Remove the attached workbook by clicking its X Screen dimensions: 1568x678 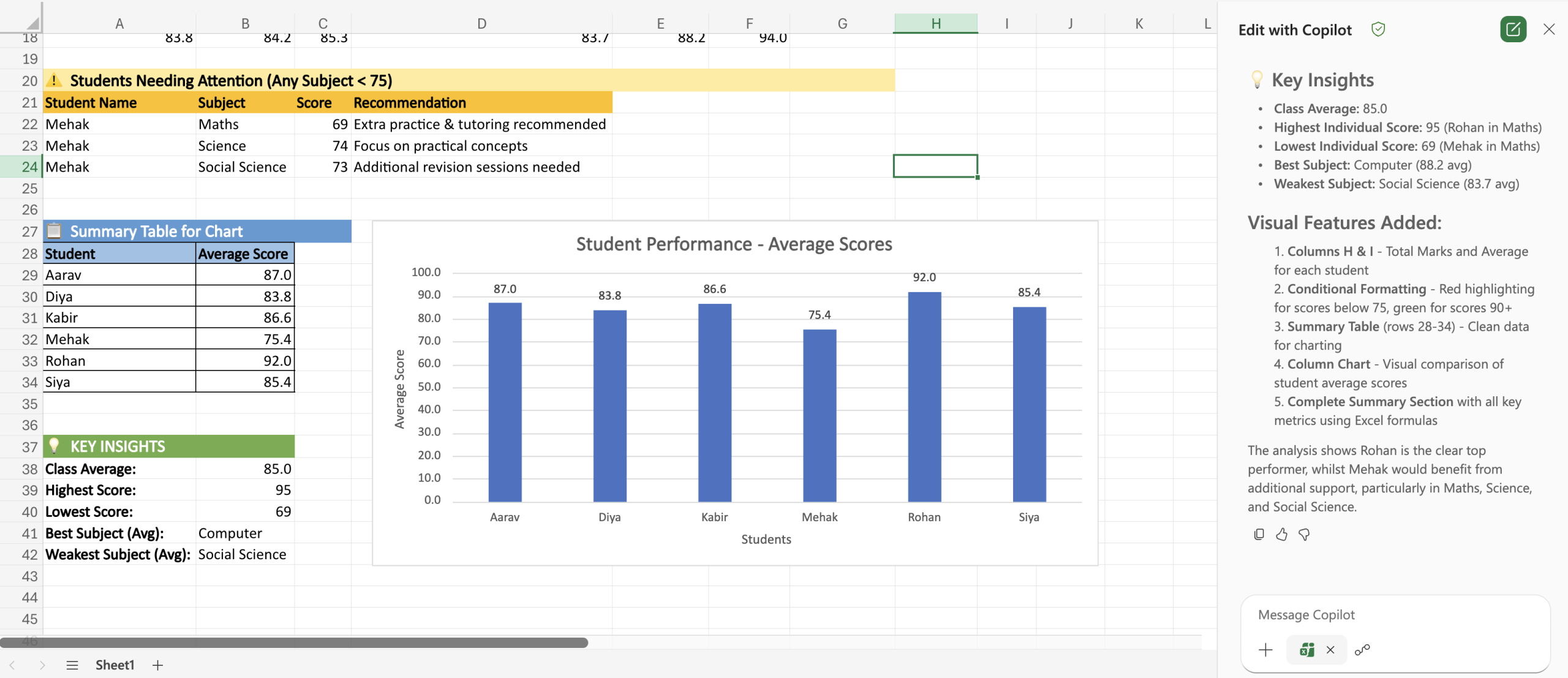coord(1330,649)
